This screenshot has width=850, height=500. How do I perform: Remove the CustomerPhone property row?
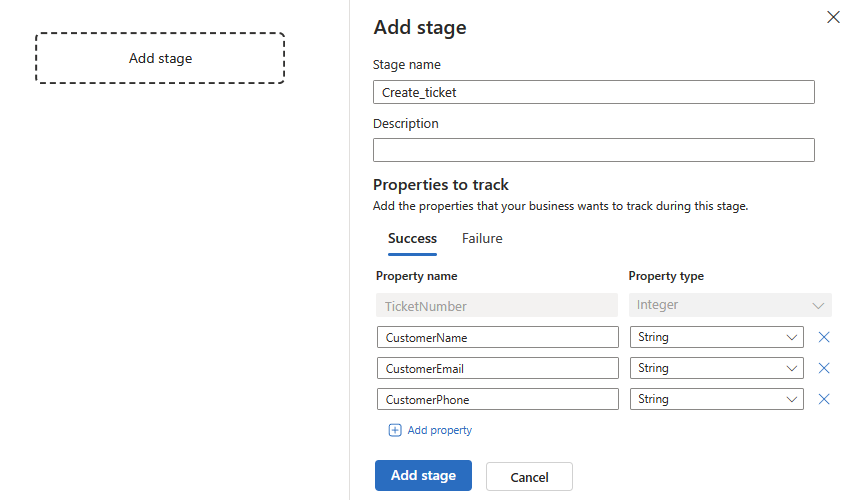pos(823,399)
